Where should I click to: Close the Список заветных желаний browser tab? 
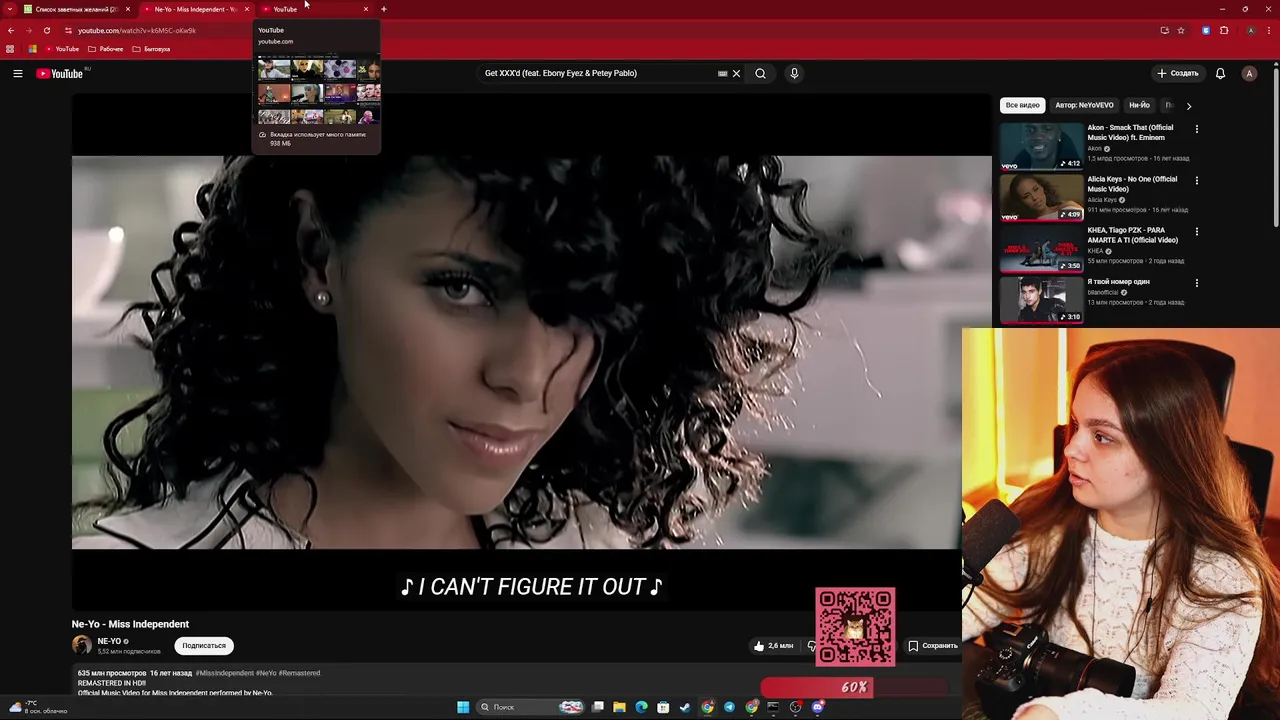click(x=127, y=9)
